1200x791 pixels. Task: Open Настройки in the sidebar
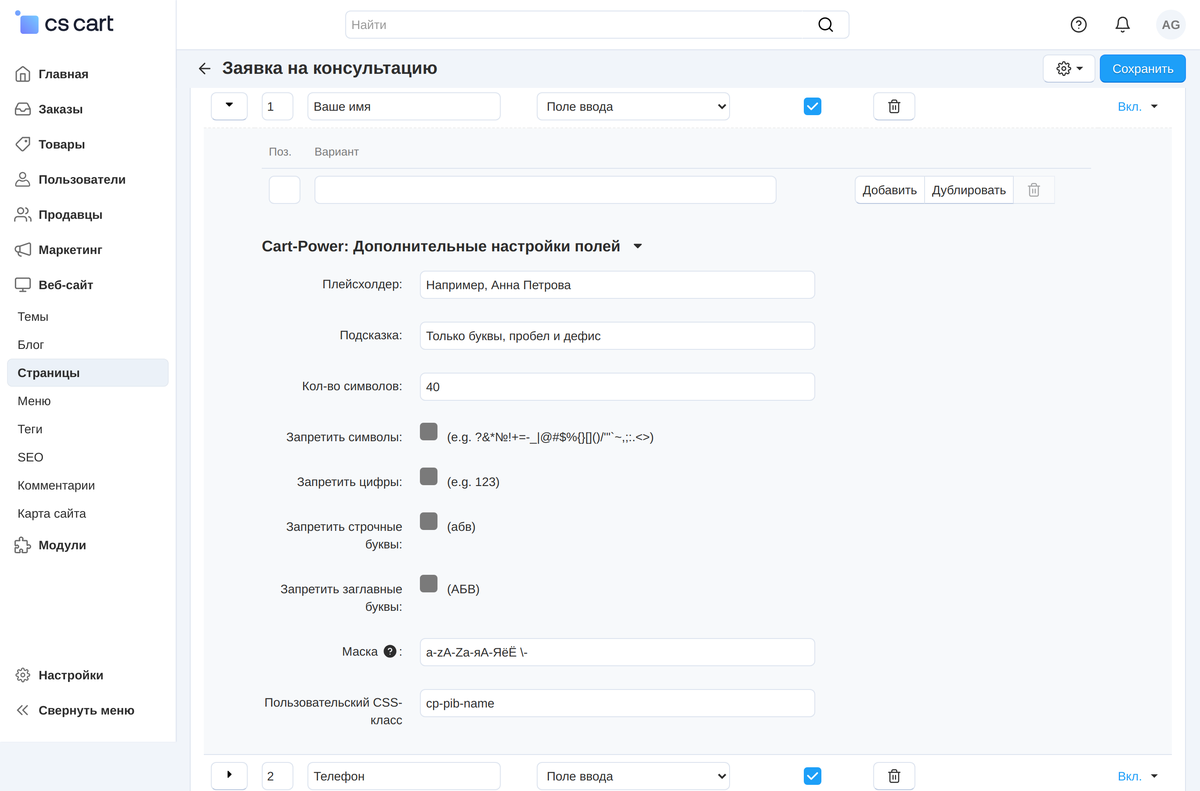[x=70, y=675]
